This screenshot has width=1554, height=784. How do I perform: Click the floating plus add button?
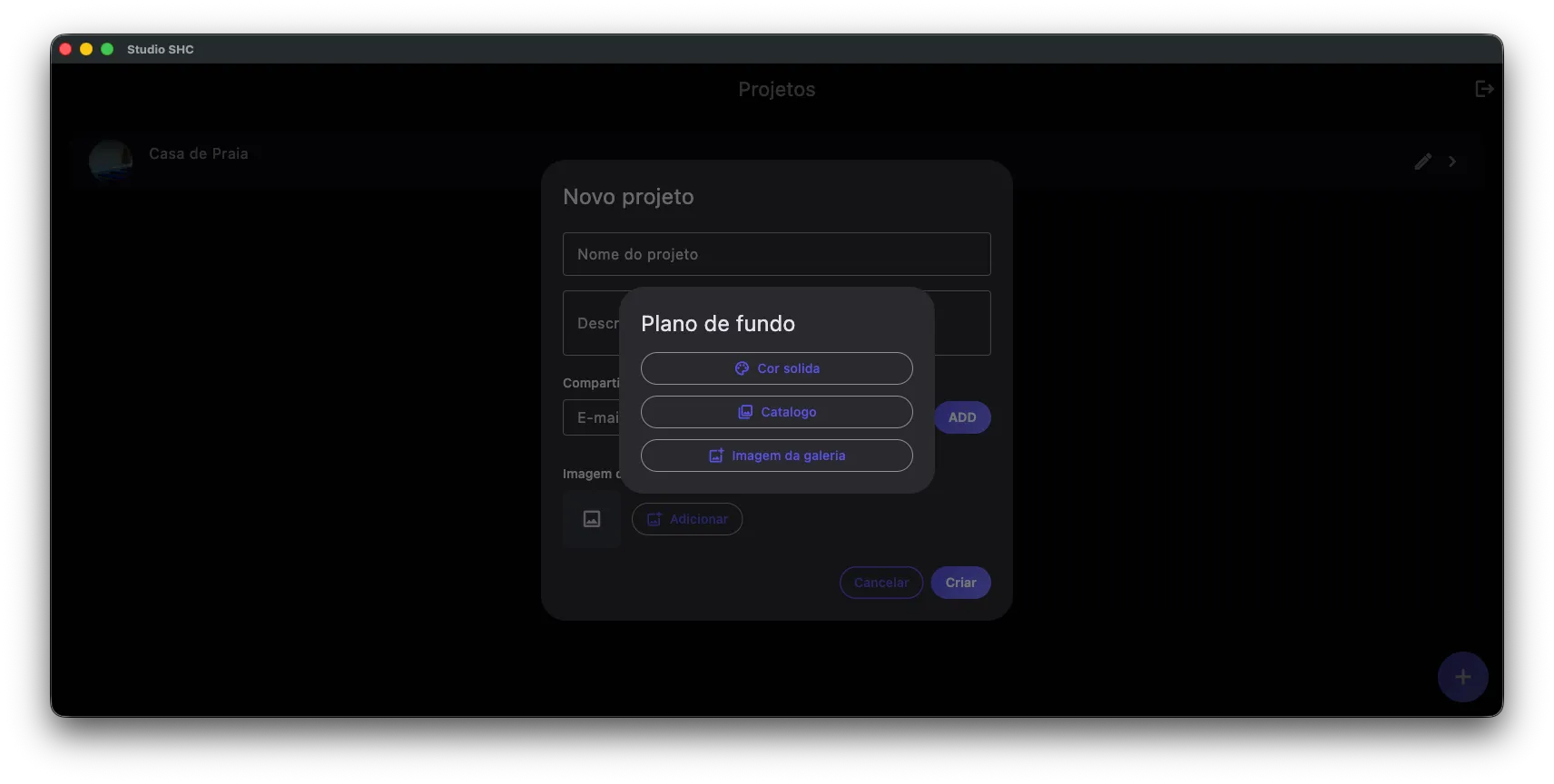click(x=1462, y=677)
